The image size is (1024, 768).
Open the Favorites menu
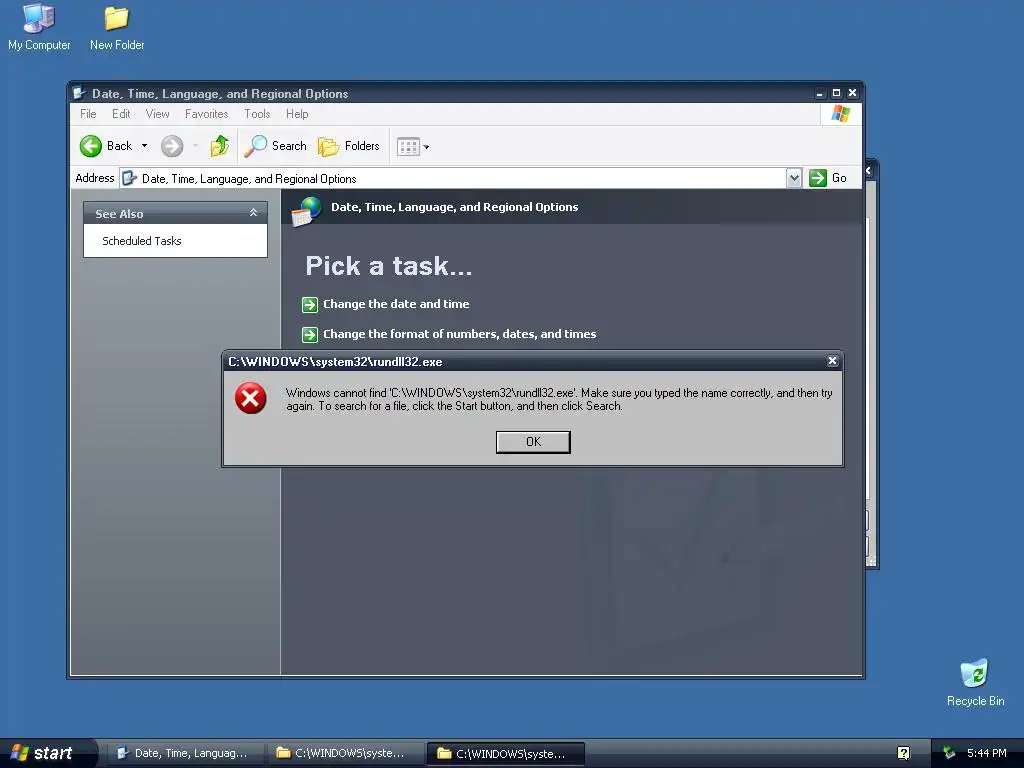206,114
